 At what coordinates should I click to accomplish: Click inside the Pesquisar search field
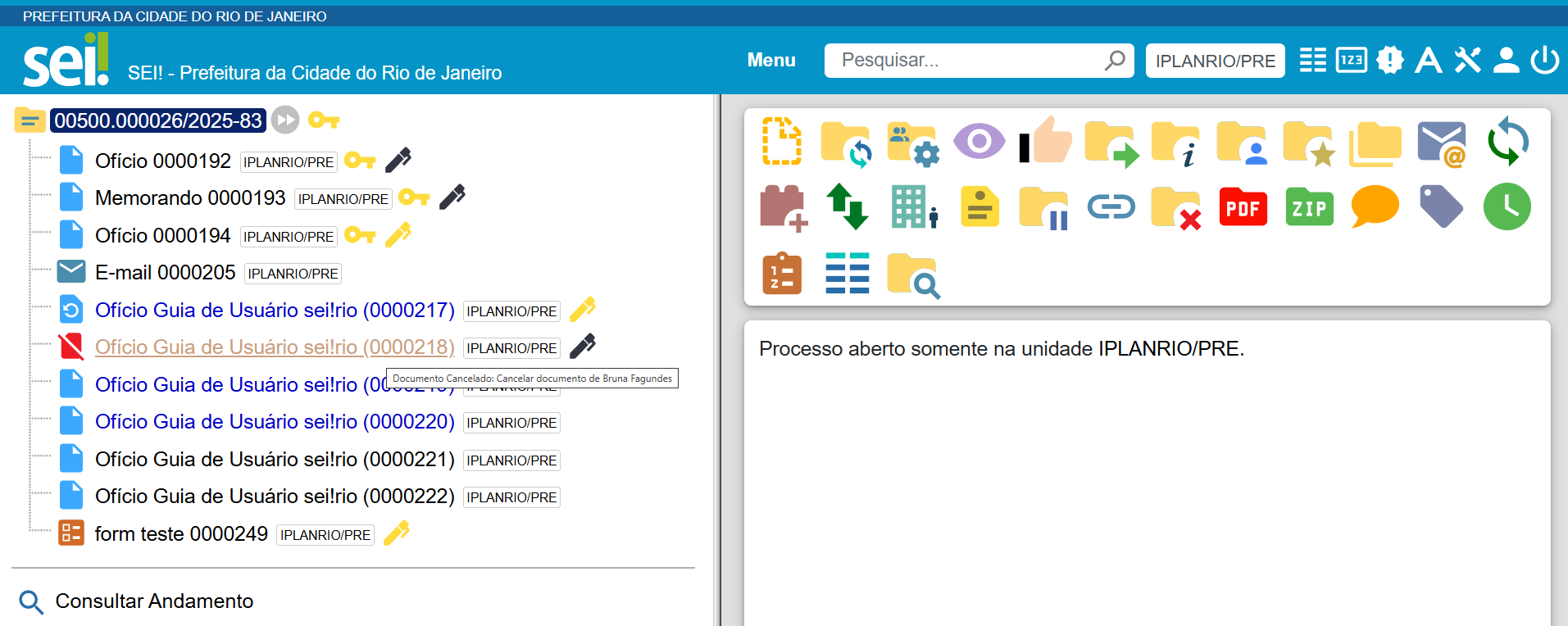967,61
